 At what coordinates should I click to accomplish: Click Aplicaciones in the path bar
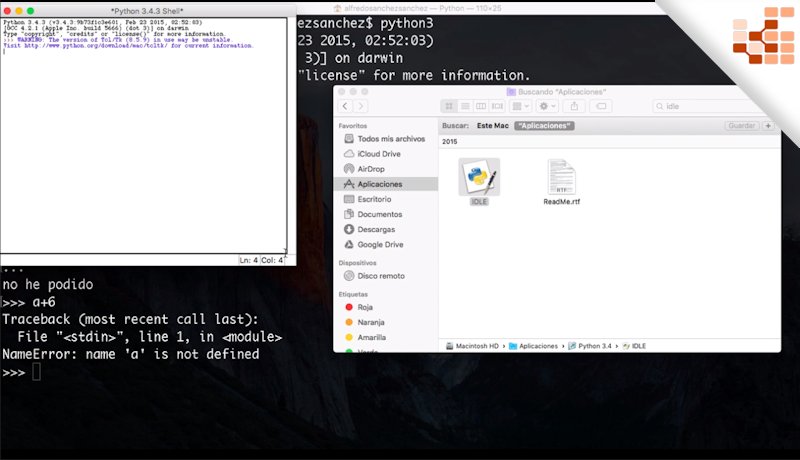pyautogui.click(x=533, y=346)
